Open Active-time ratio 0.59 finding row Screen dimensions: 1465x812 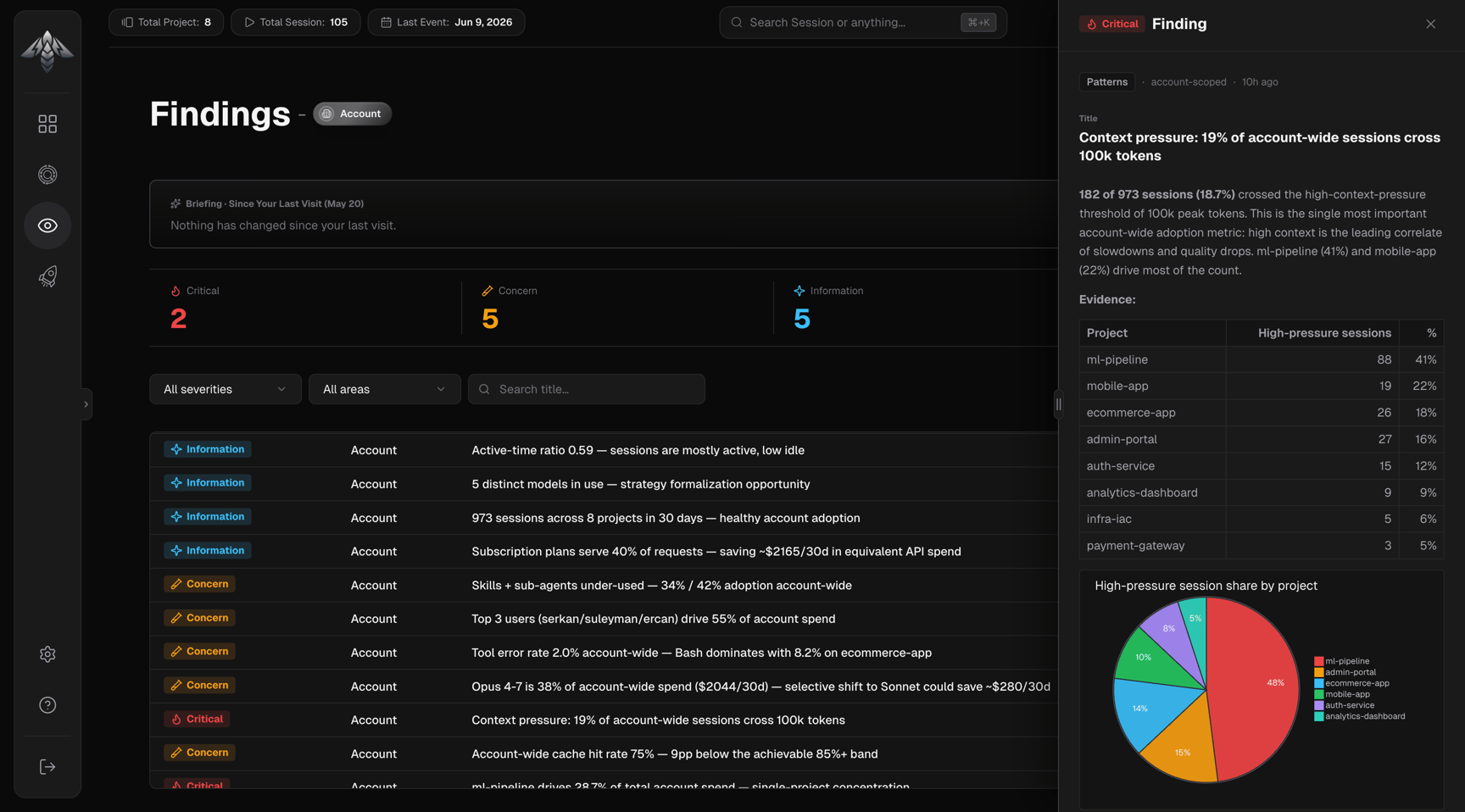[604, 450]
